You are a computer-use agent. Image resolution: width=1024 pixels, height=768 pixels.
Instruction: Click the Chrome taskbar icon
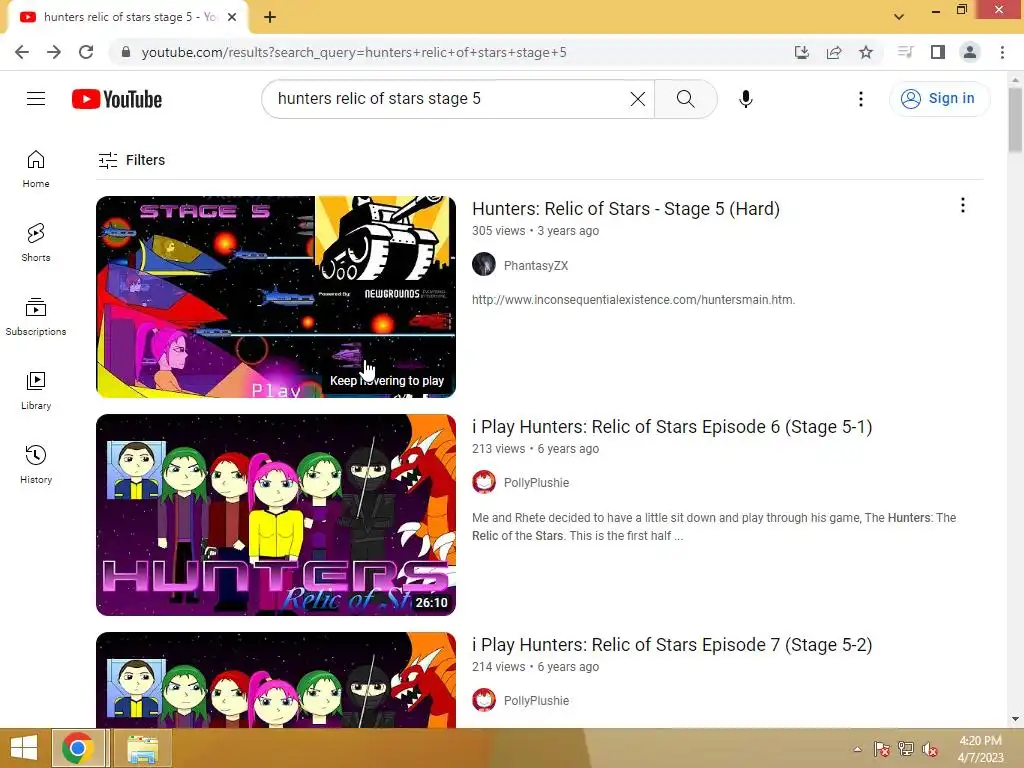pos(78,748)
